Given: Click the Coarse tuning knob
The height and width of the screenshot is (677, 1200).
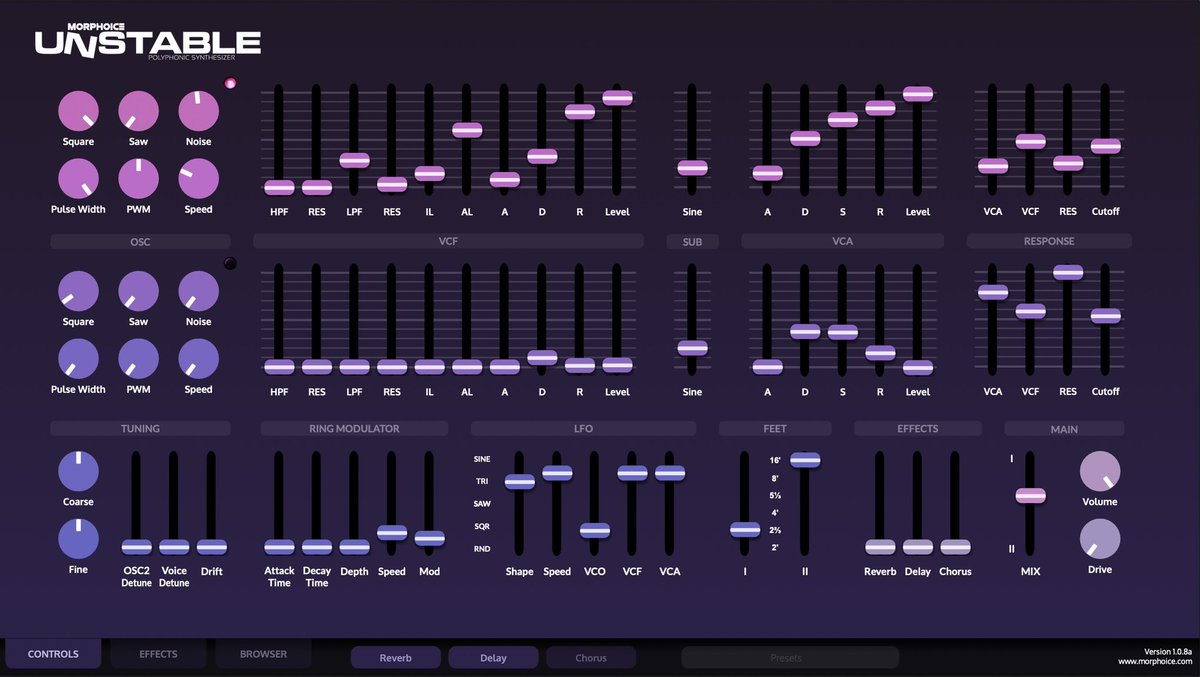Looking at the screenshot, I should click(x=78, y=471).
